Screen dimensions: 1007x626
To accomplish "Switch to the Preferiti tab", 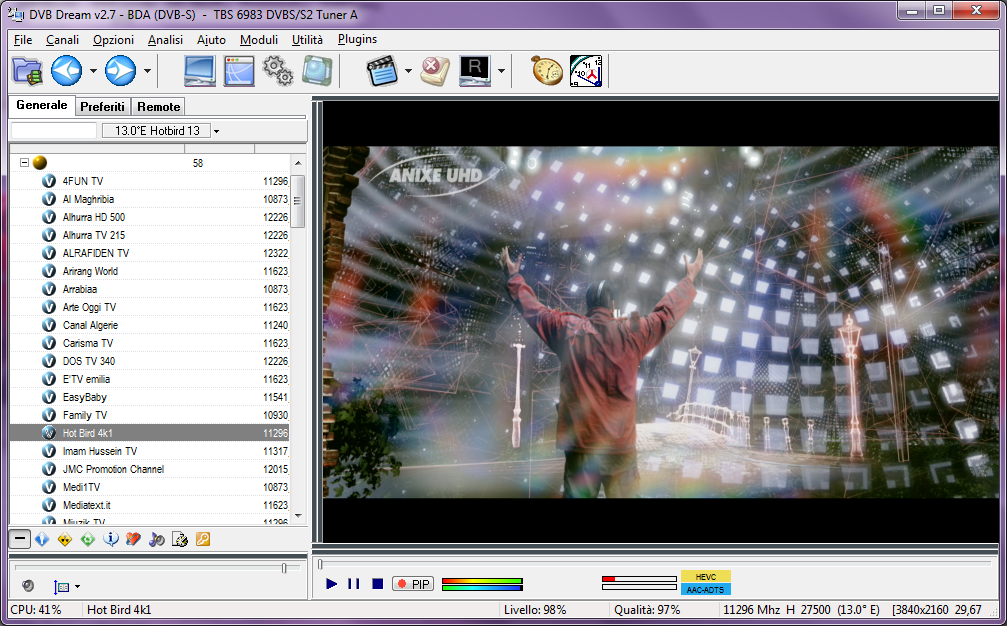I will (102, 107).
